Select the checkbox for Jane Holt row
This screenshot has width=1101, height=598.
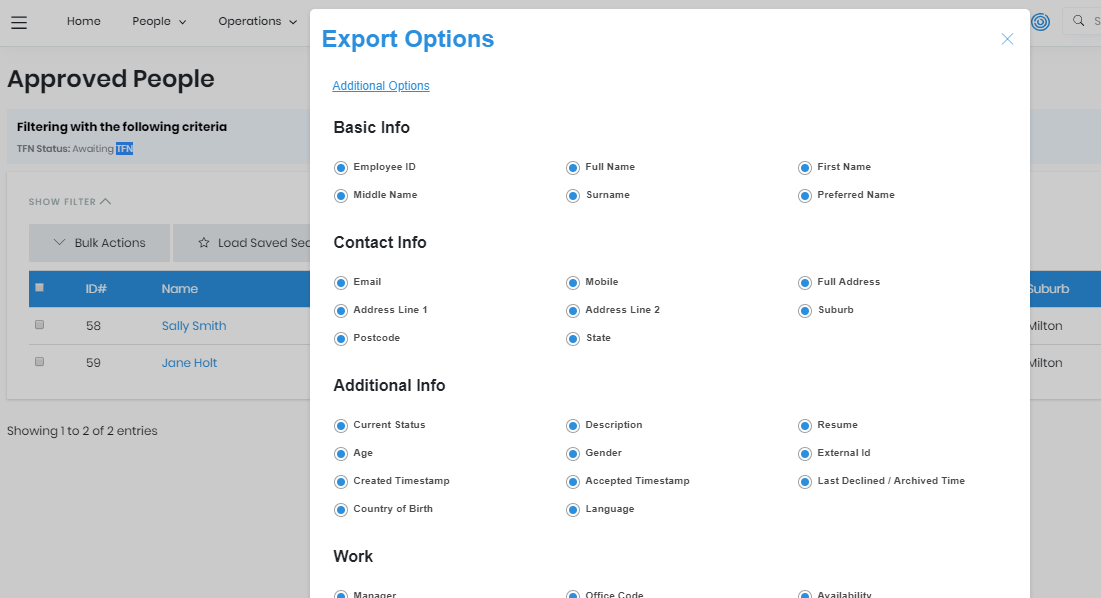(40, 362)
